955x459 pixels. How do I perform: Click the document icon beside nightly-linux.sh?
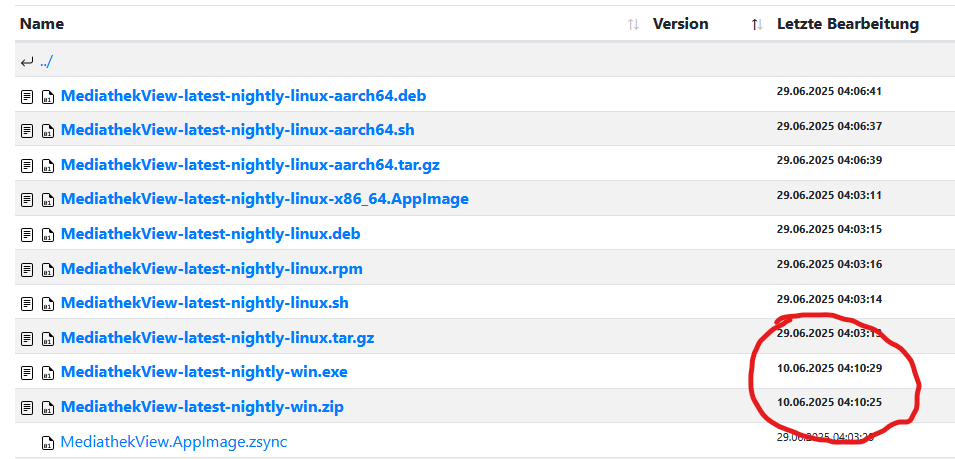(x=27, y=303)
